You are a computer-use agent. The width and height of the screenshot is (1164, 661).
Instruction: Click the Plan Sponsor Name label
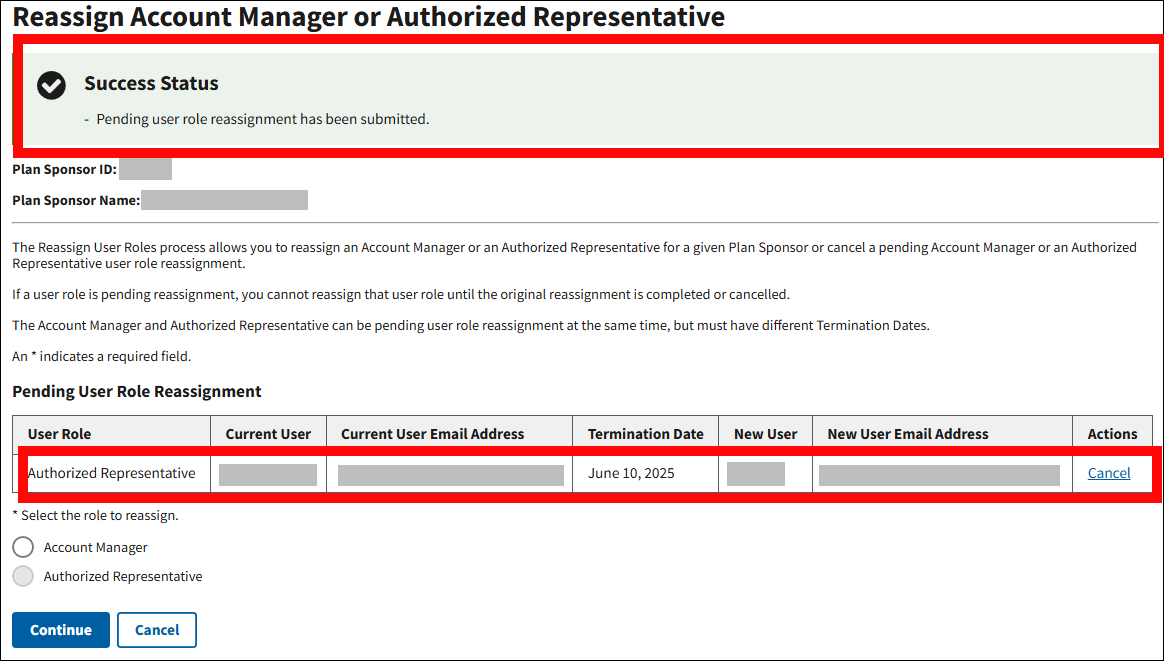point(75,200)
